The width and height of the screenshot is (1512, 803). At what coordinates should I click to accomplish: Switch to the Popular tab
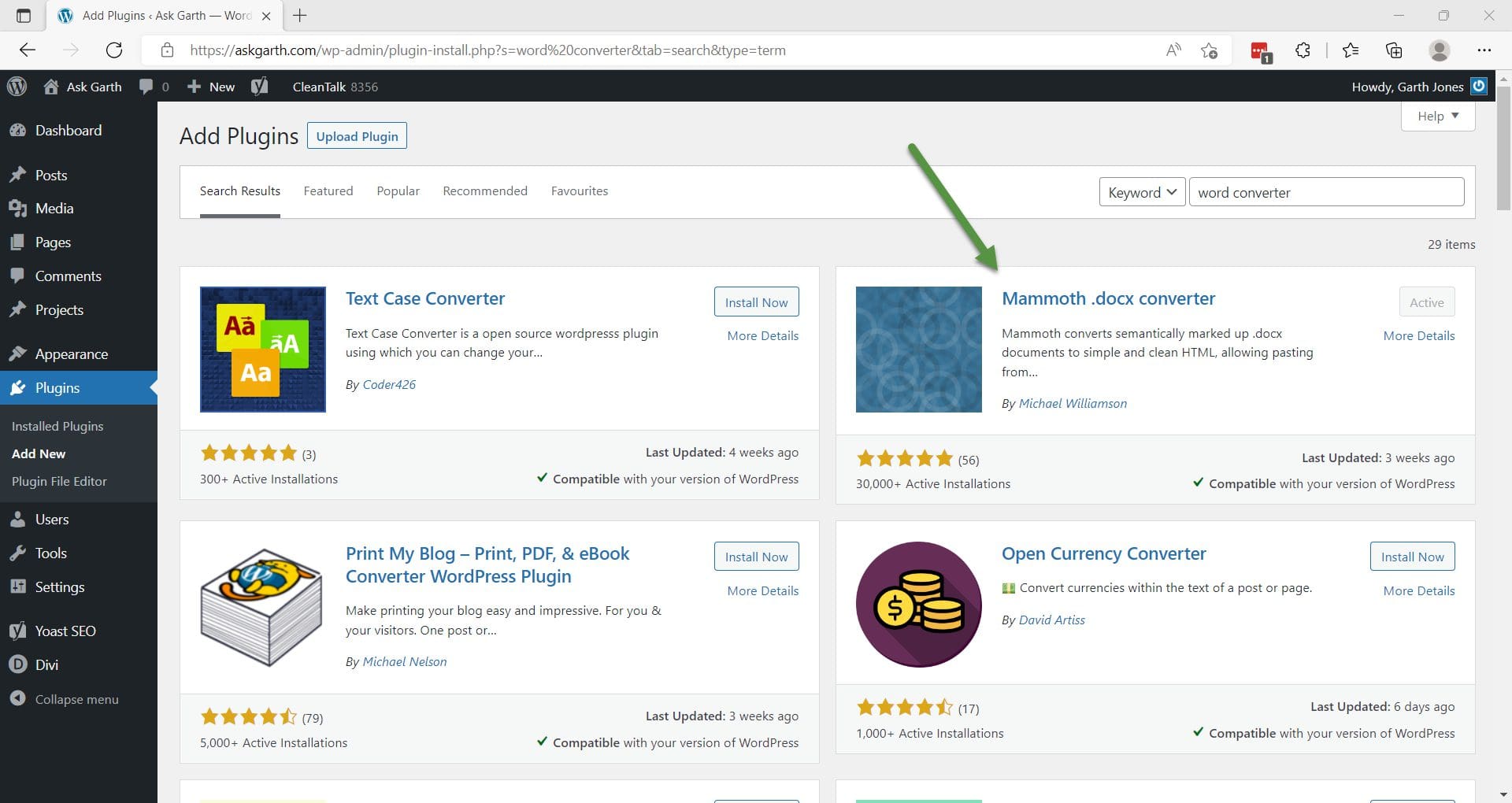(x=398, y=191)
